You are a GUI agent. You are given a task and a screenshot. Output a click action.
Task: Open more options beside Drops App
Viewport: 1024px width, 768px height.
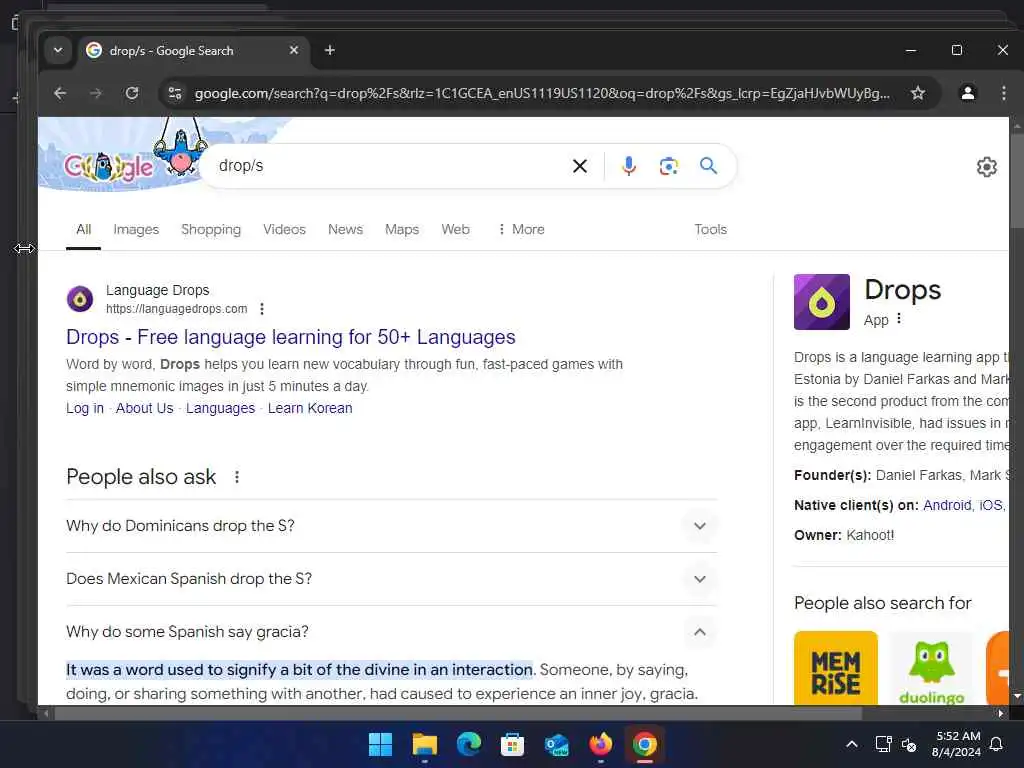pyautogui.click(x=899, y=319)
